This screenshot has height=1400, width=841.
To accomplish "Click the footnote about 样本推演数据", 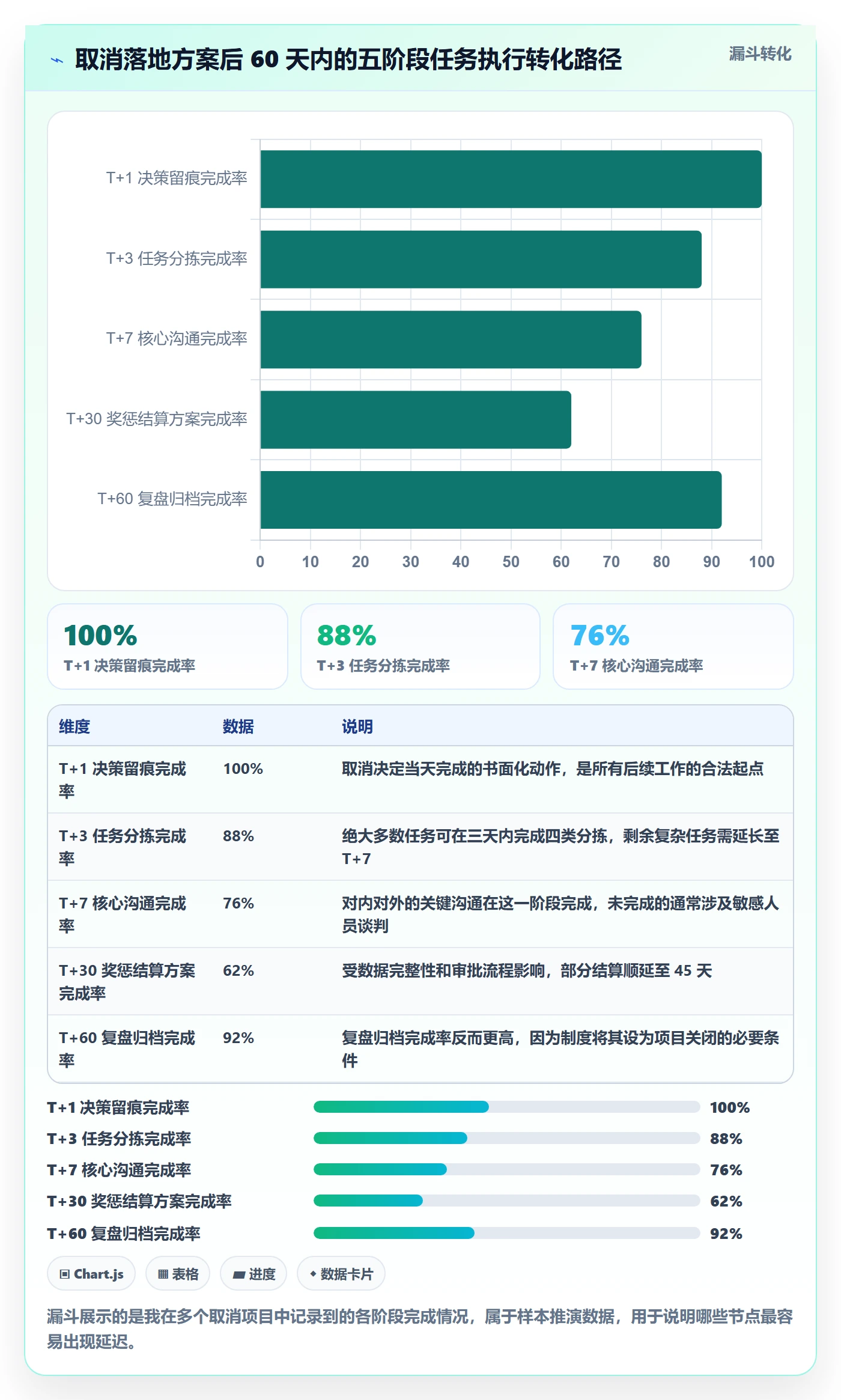I will pyautogui.click(x=420, y=1328).
